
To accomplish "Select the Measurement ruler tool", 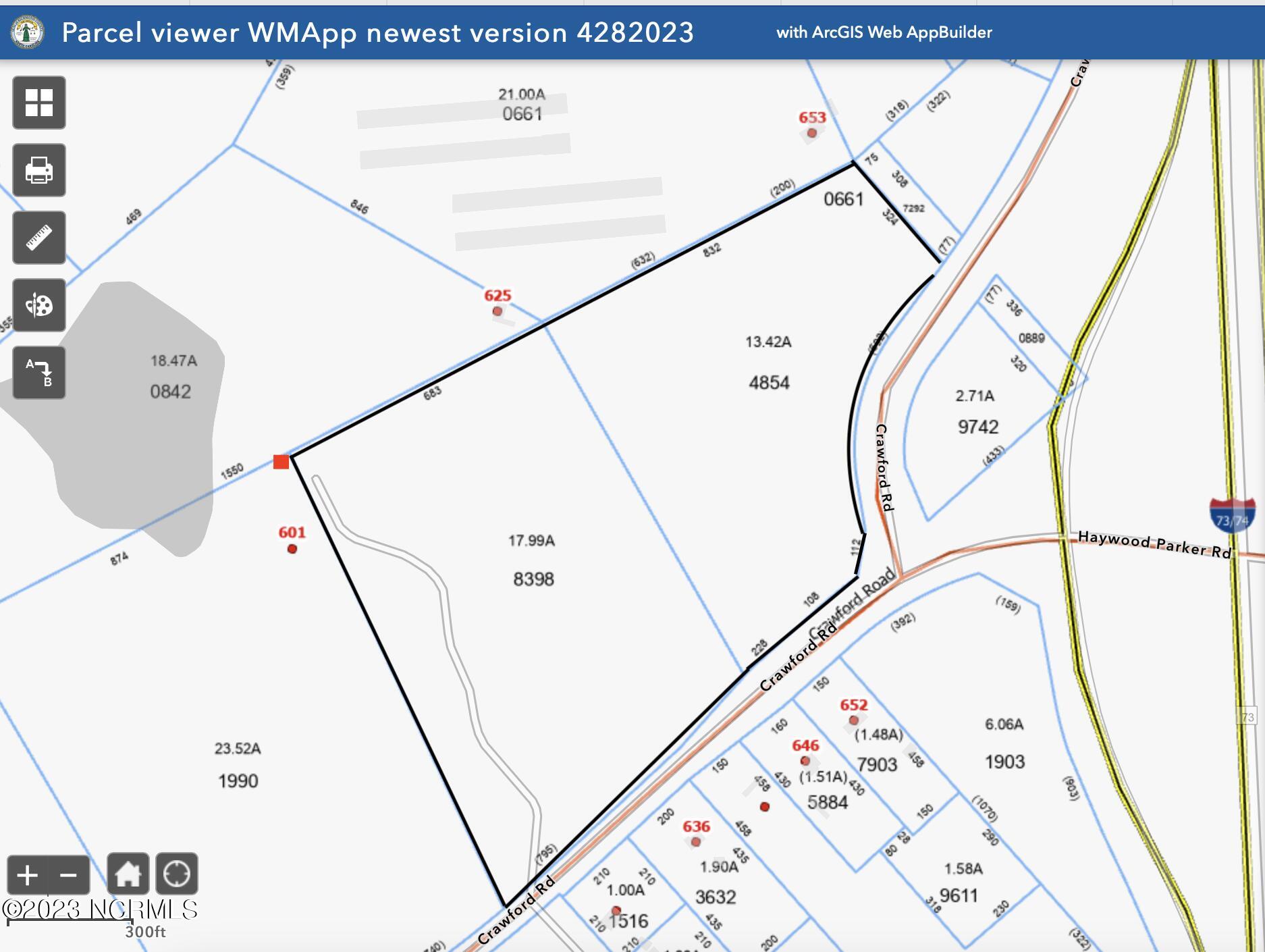I will pos(39,238).
